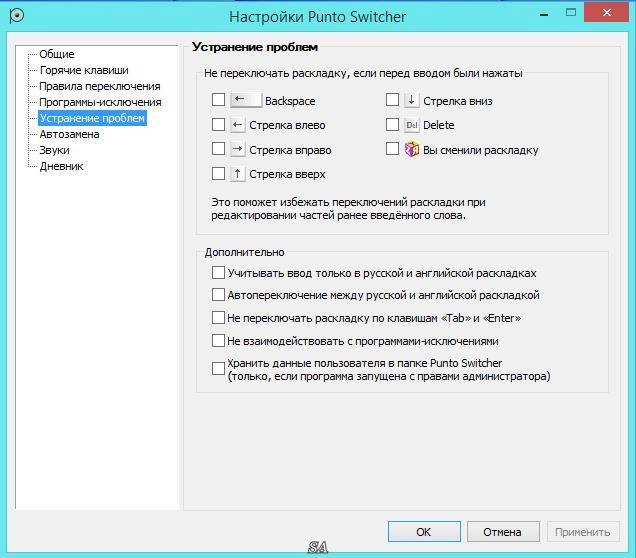Screen dimensions: 636x558
Task: Check Хранить данные пользователя в папке
Action: click(218, 369)
